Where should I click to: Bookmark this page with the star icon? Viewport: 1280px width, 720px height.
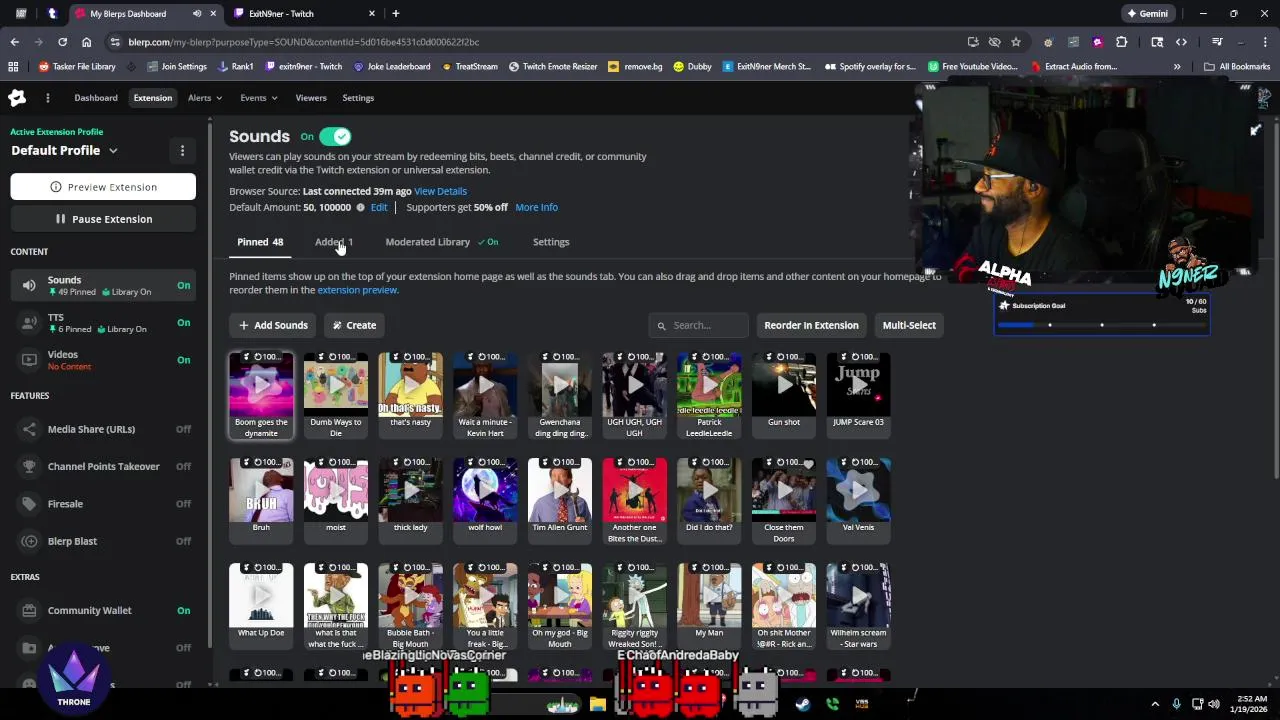click(x=1016, y=42)
